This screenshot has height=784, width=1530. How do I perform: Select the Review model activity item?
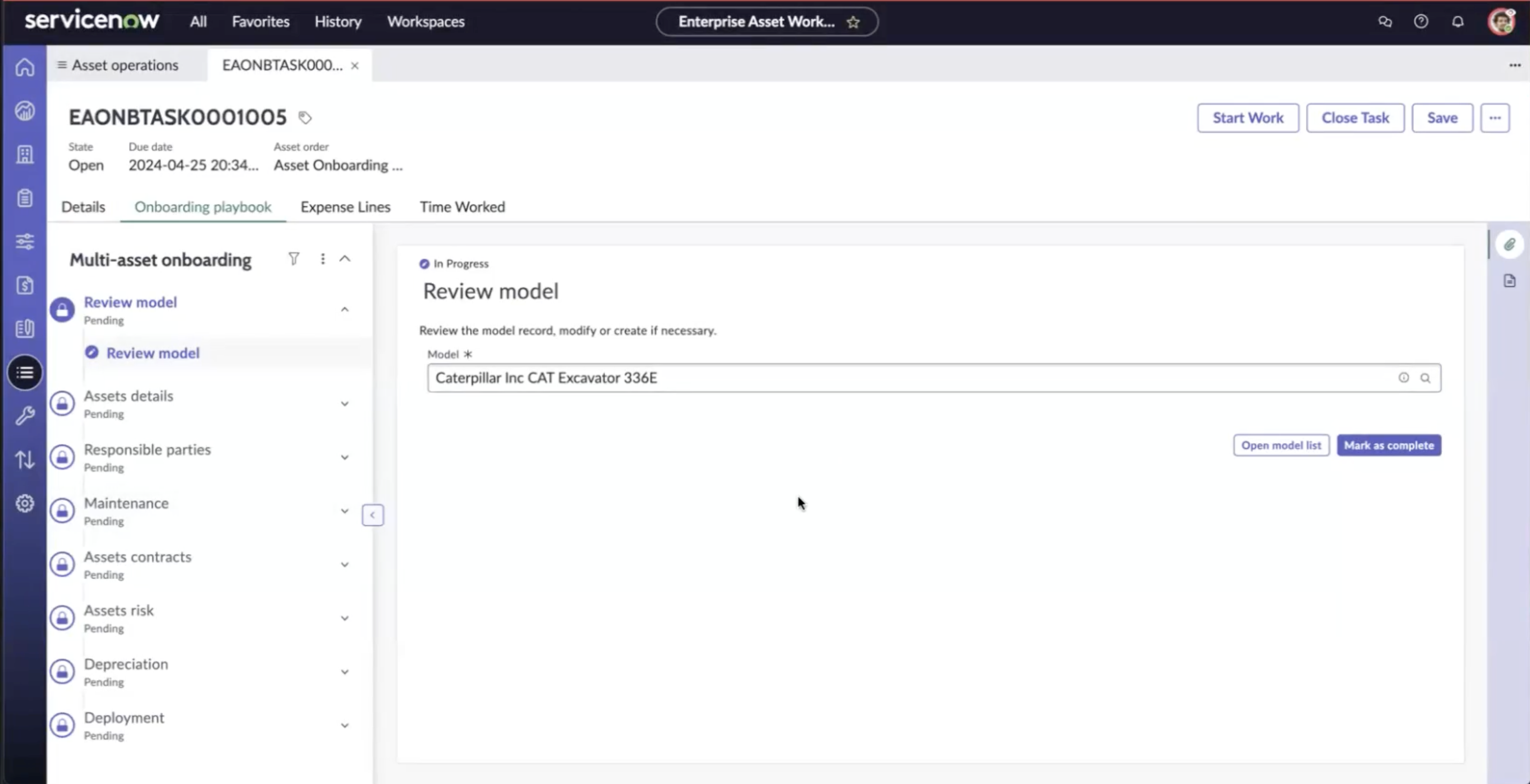click(153, 353)
